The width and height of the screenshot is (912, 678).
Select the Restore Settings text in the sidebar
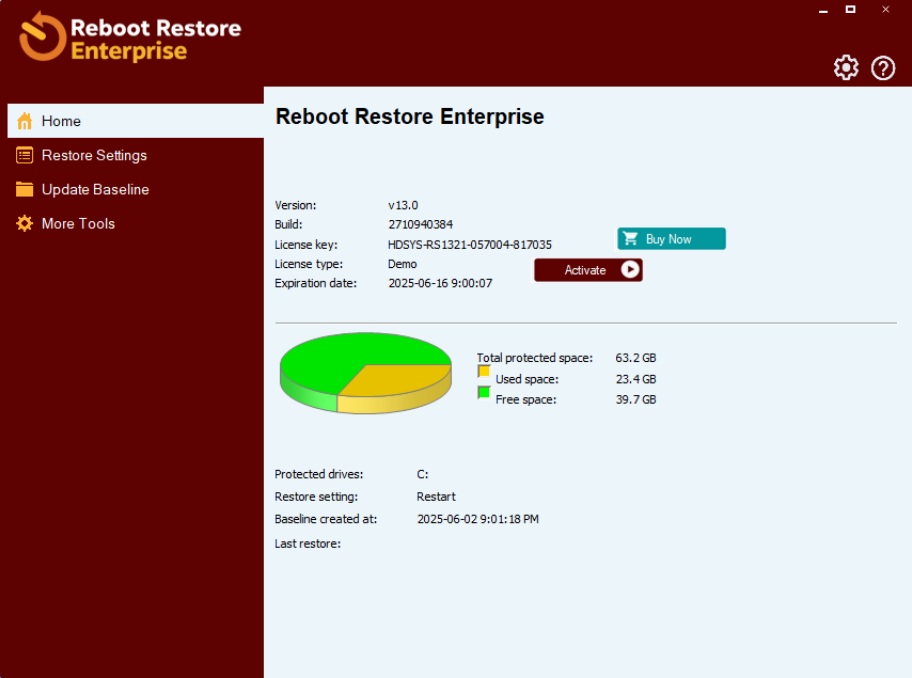pyautogui.click(x=94, y=155)
